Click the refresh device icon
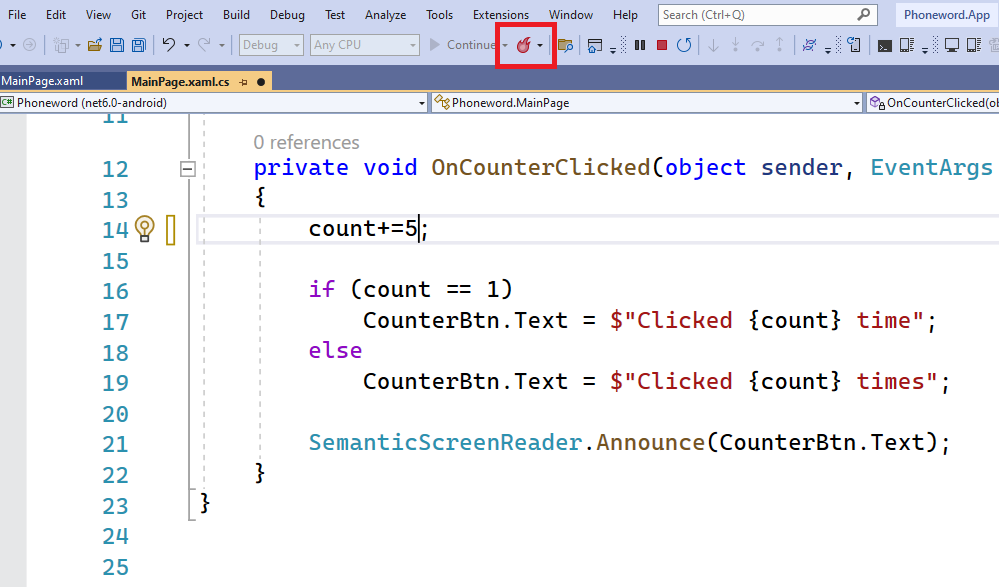Viewport: 999px width, 587px height. pyautogui.click(x=854, y=45)
